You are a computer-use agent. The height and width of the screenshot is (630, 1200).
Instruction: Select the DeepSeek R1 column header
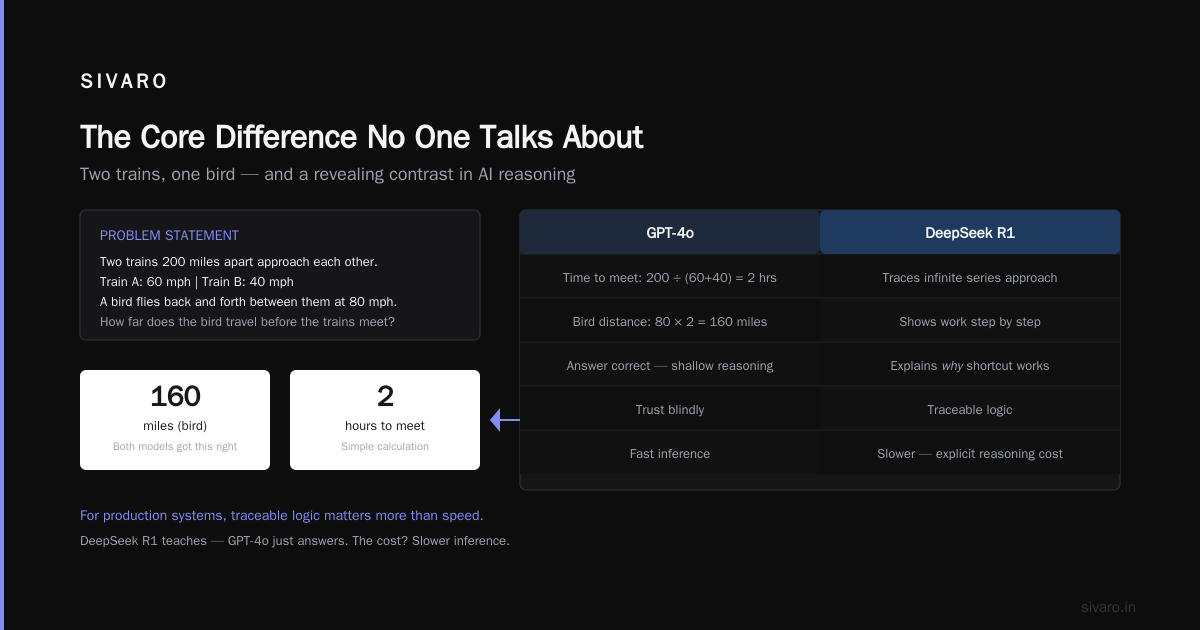click(x=970, y=232)
